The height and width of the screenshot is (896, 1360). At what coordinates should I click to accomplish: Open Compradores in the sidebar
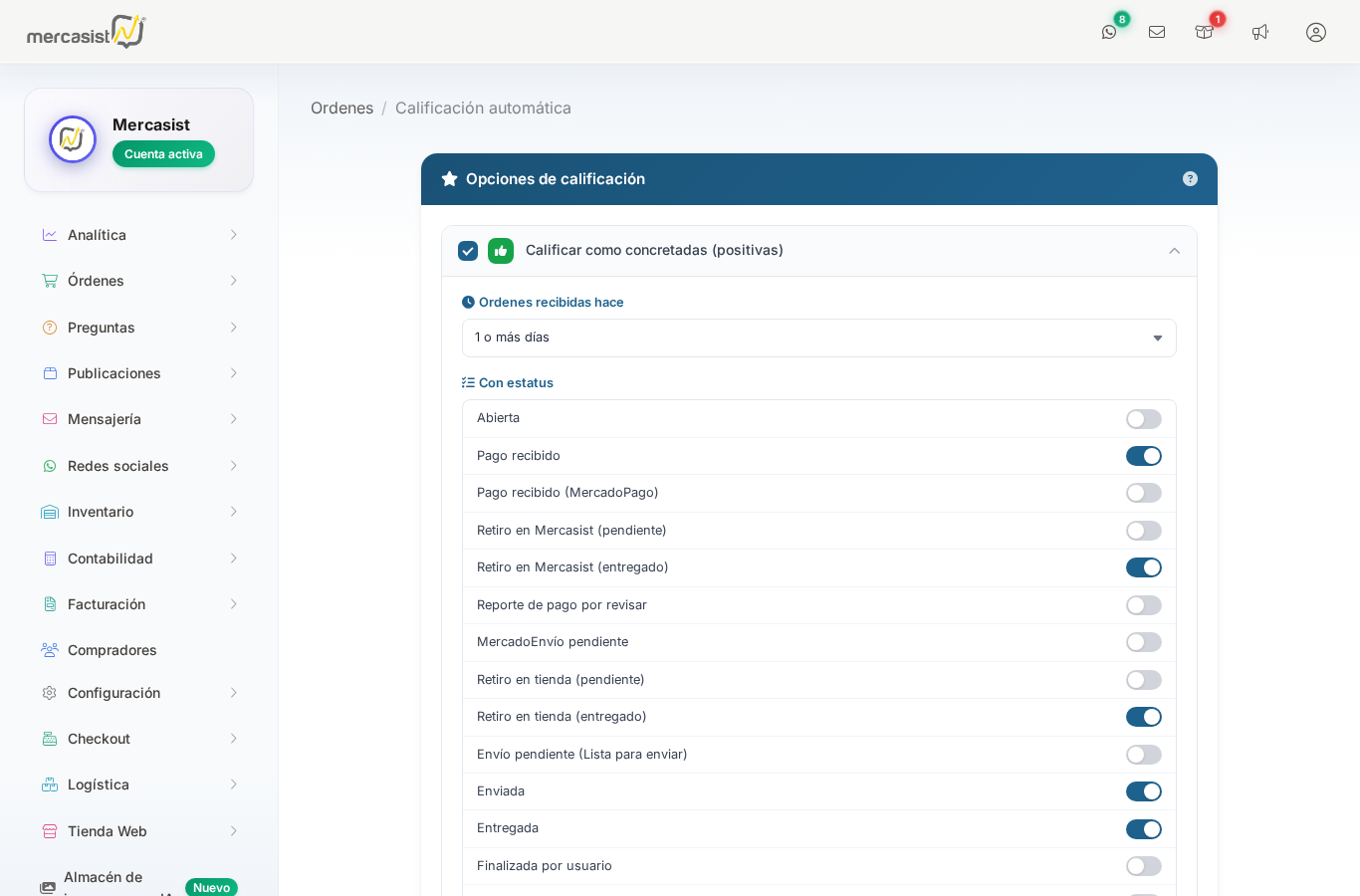pos(112,650)
